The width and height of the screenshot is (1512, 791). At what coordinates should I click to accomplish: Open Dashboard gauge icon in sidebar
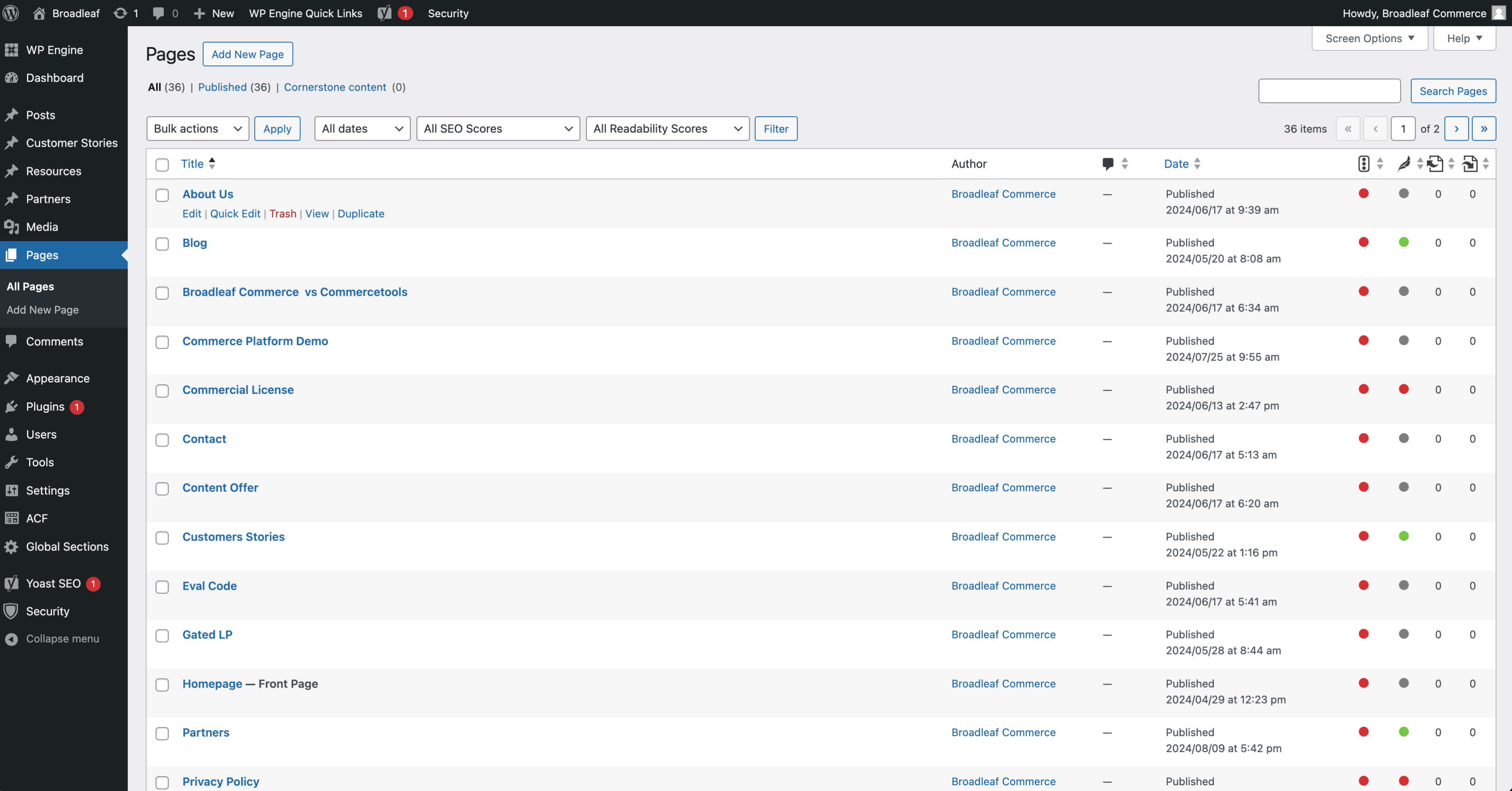tap(11, 77)
